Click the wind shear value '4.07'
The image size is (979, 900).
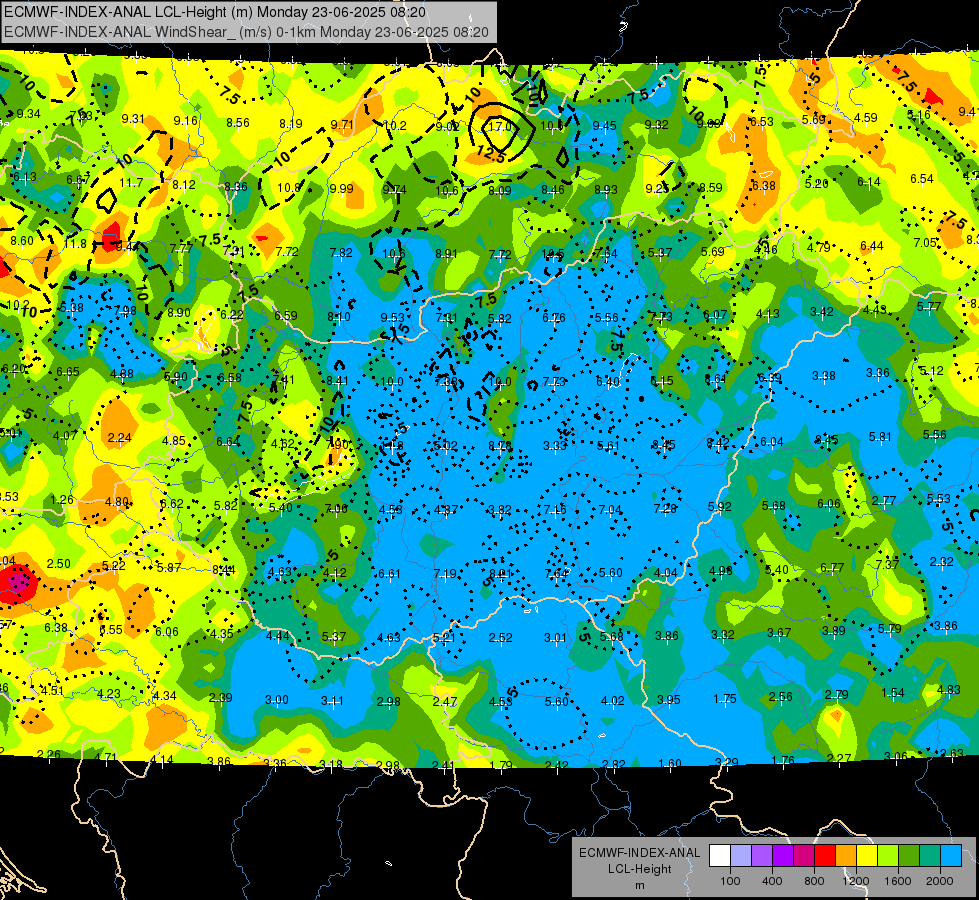[x=65, y=435]
